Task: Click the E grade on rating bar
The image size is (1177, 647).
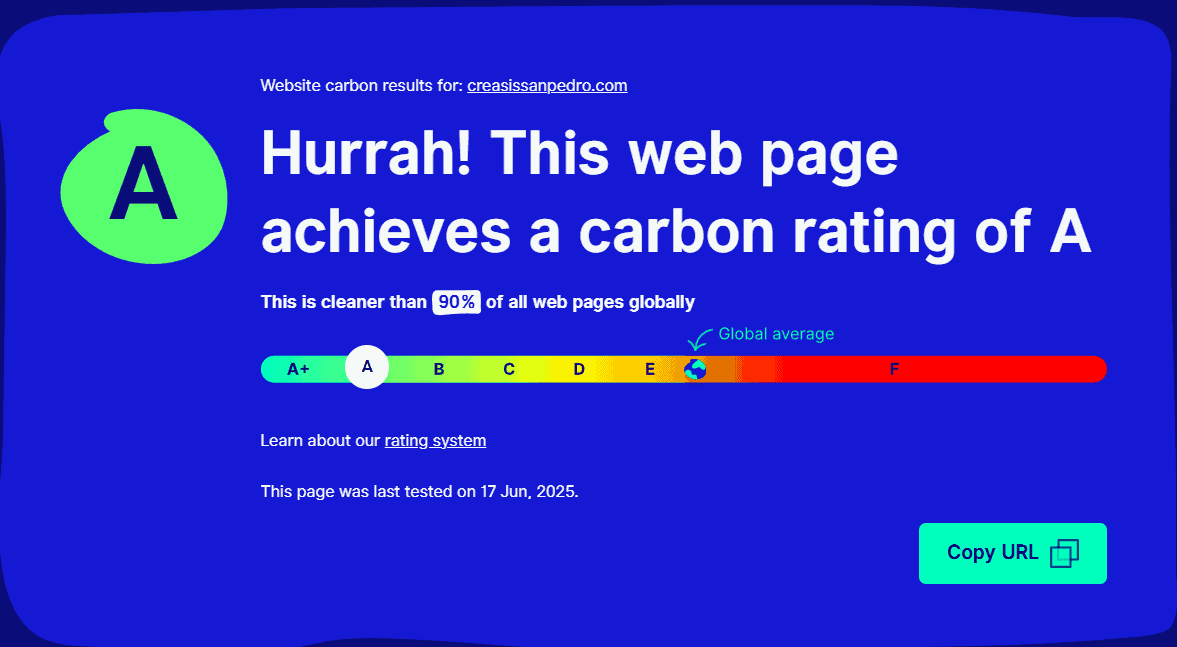Action: click(649, 369)
